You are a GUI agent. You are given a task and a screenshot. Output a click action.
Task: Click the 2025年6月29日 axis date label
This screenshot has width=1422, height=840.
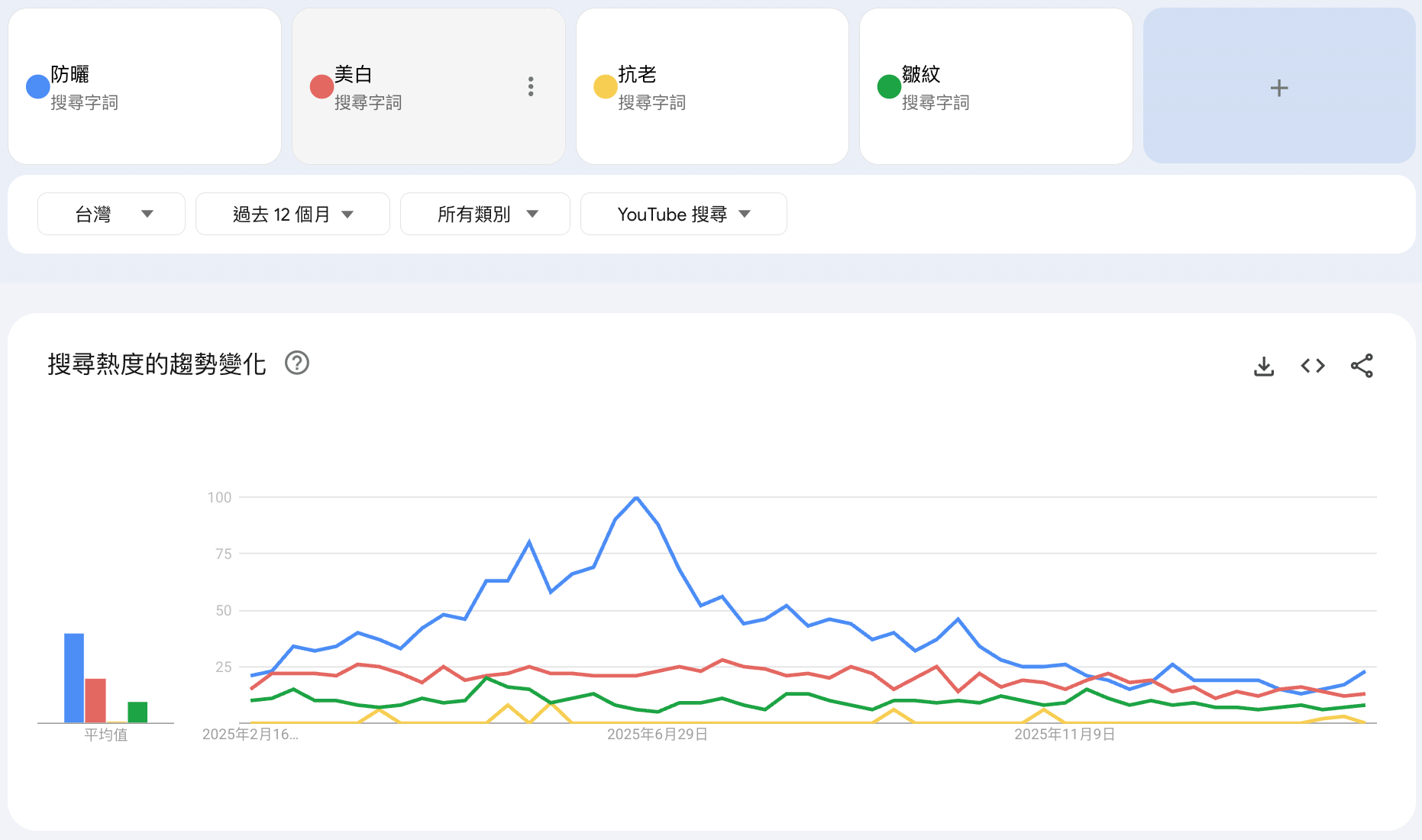tap(657, 735)
